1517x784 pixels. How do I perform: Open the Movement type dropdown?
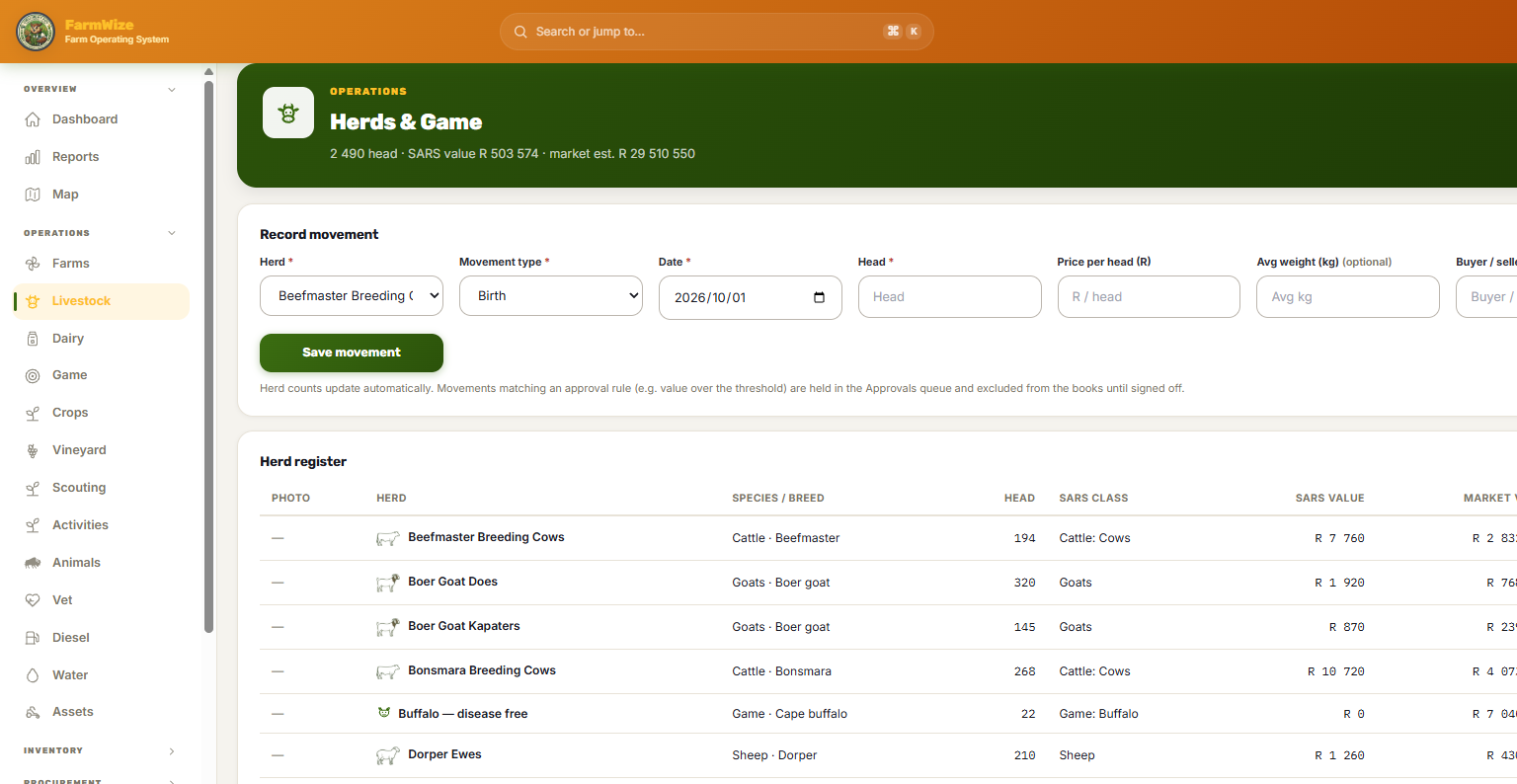(551, 295)
